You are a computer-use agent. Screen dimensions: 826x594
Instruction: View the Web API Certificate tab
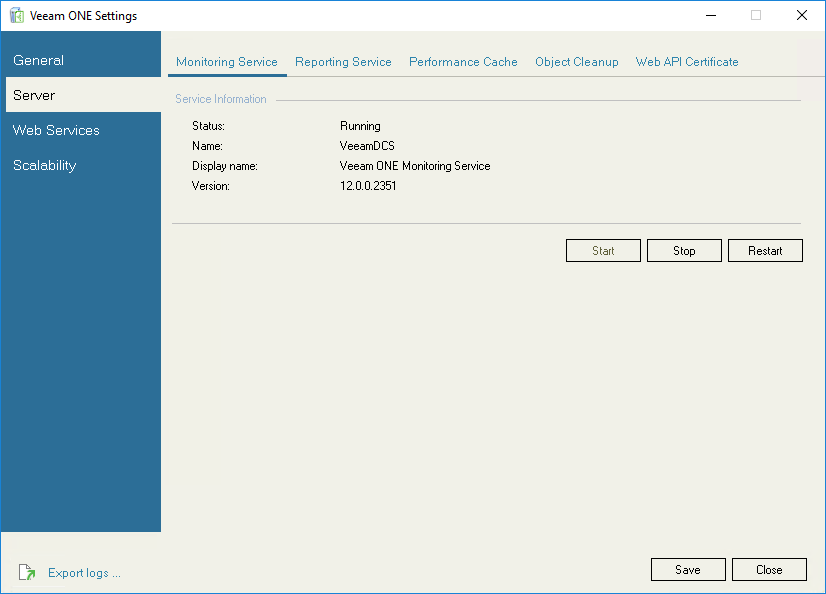tap(687, 61)
